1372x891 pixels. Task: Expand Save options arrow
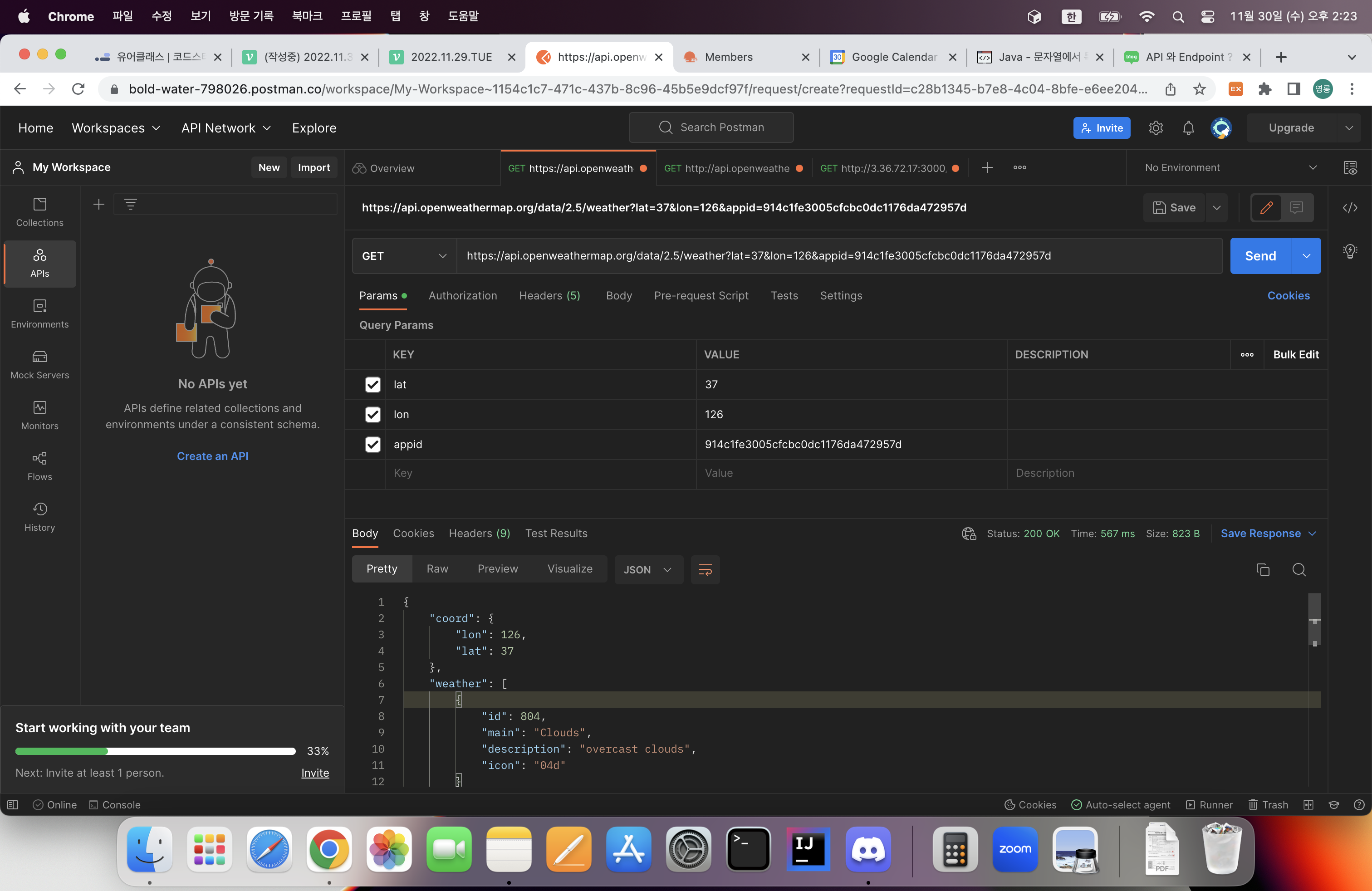coord(1216,208)
